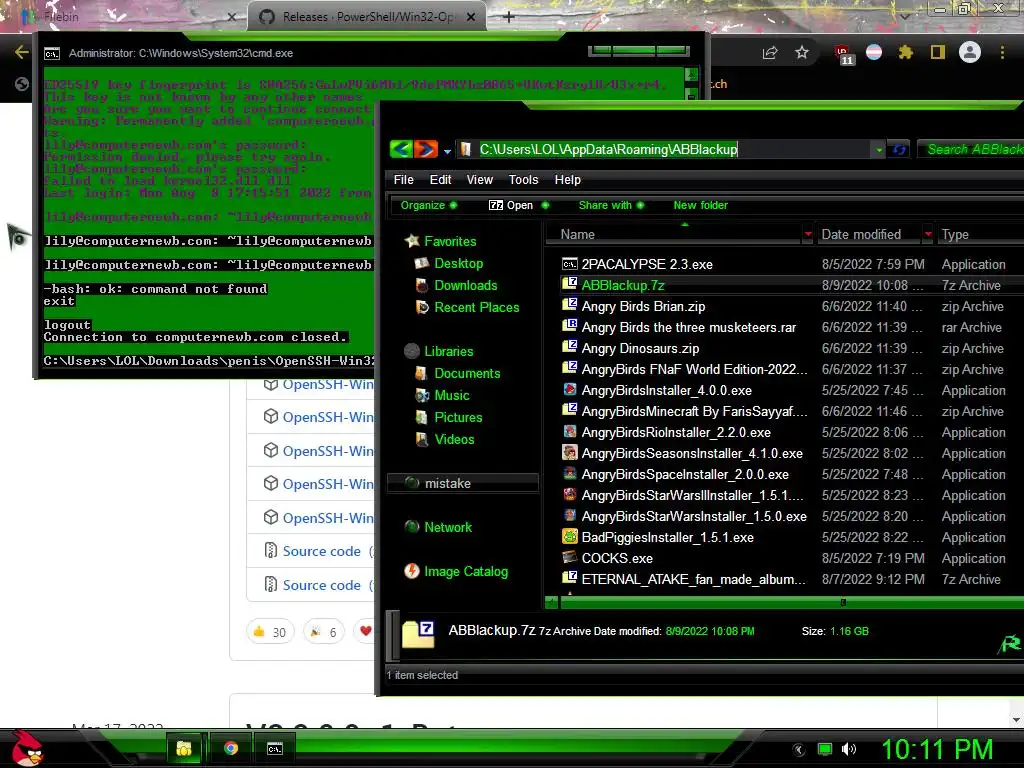
Task: Open File Explorer from taskbar
Action: click(184, 749)
